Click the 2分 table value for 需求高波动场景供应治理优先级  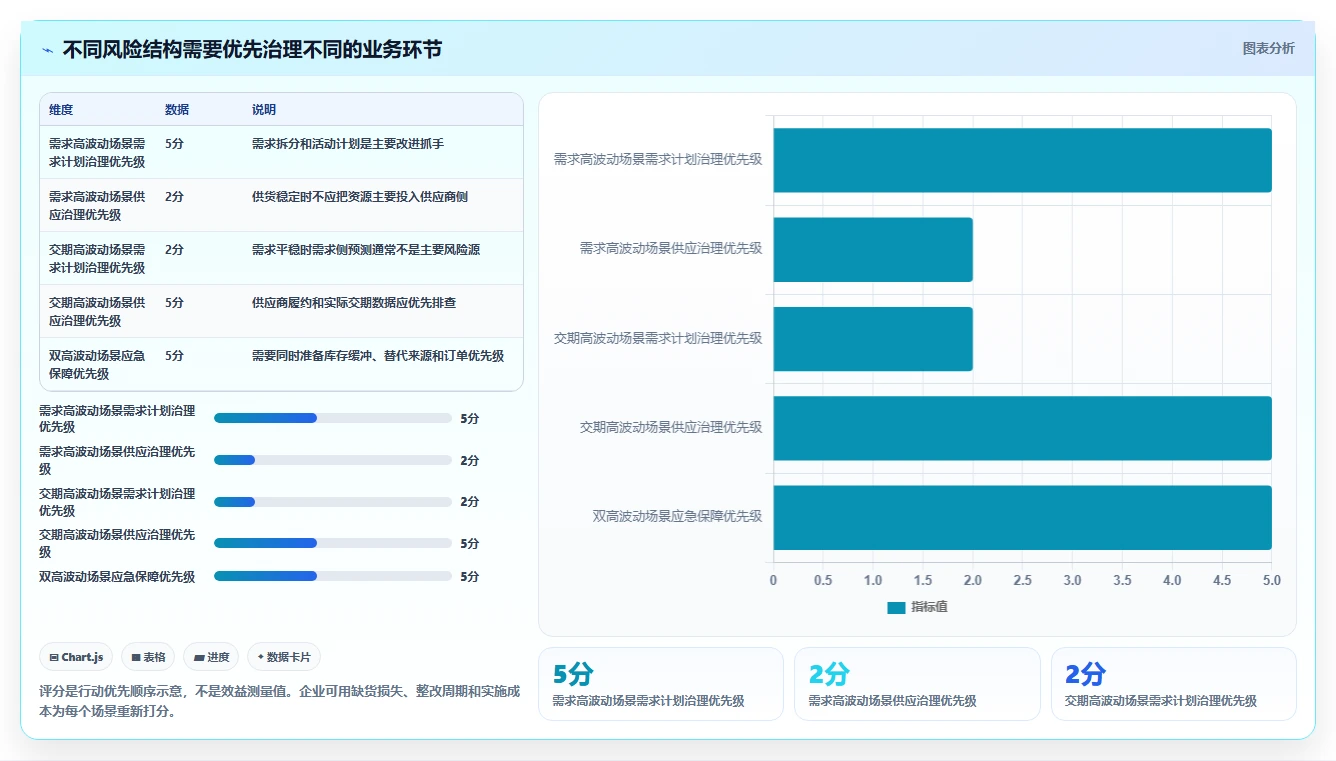coord(174,197)
